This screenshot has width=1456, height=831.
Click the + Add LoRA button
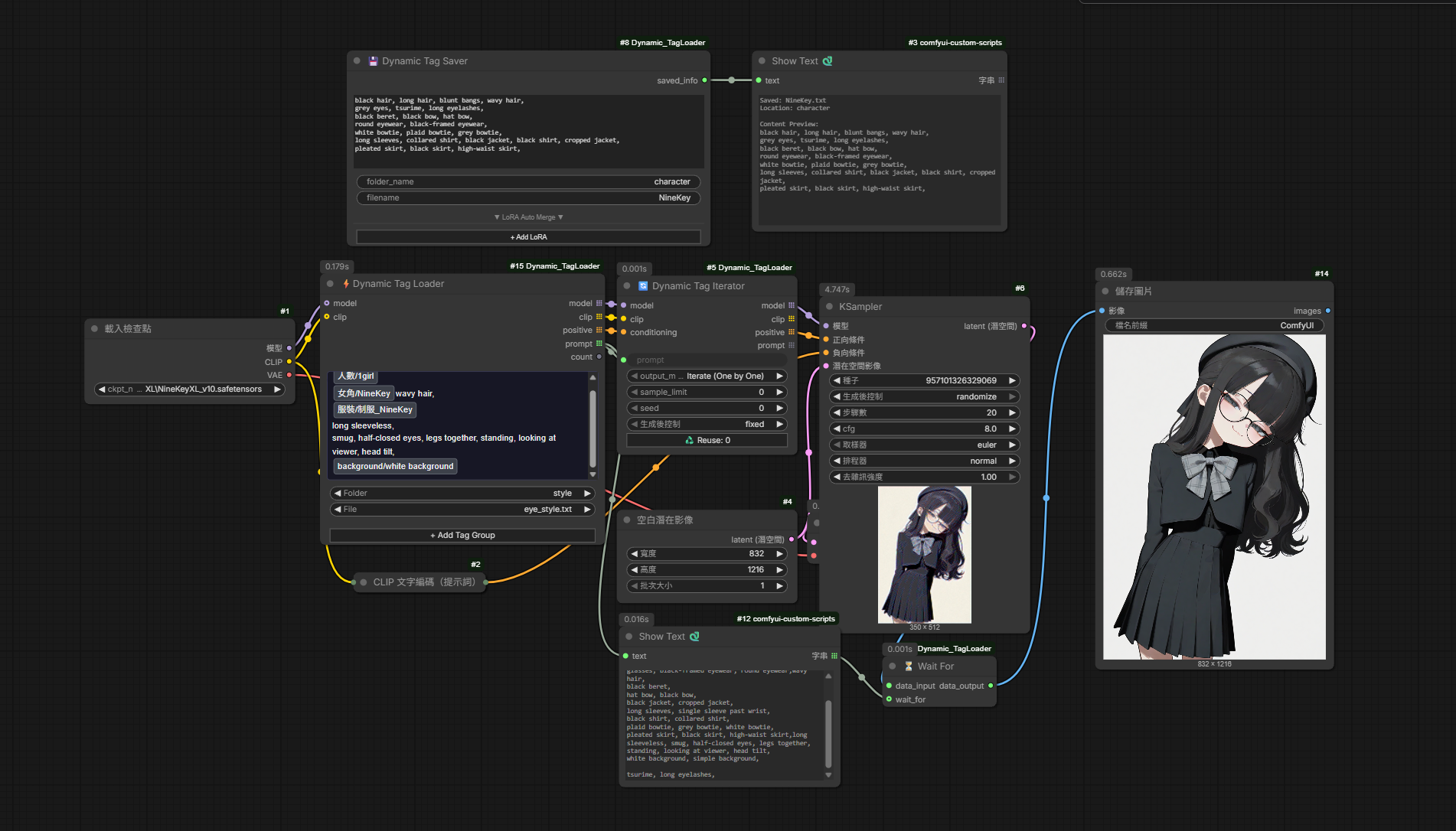(x=528, y=237)
